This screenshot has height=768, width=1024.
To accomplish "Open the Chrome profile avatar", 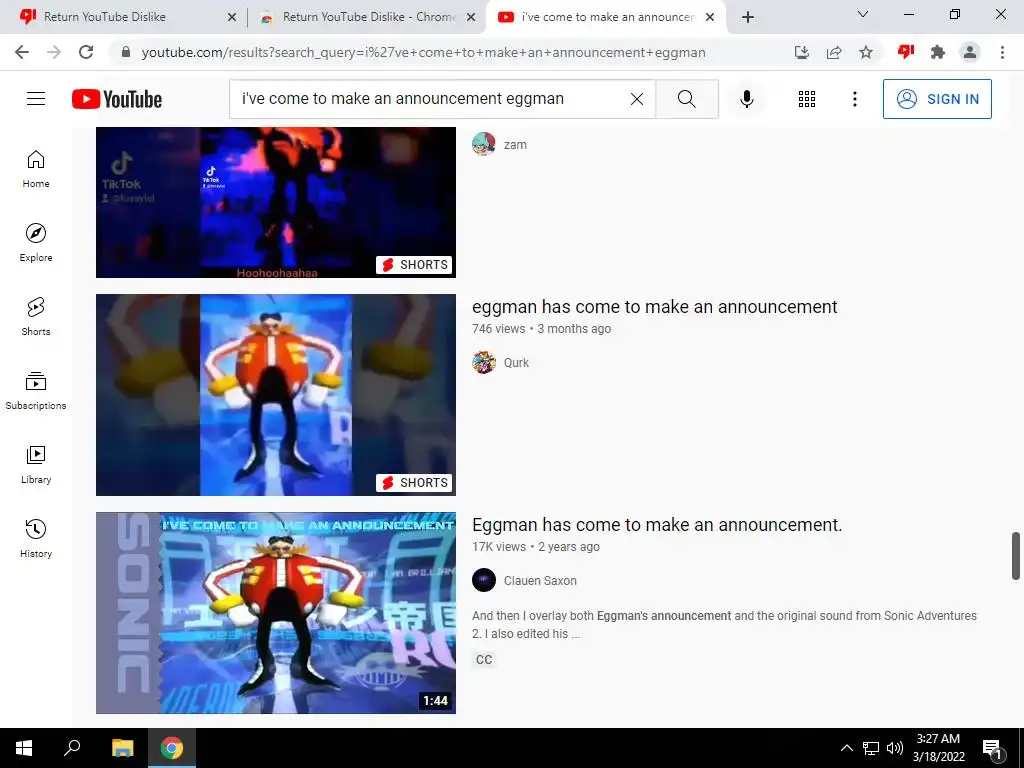I will [970, 52].
